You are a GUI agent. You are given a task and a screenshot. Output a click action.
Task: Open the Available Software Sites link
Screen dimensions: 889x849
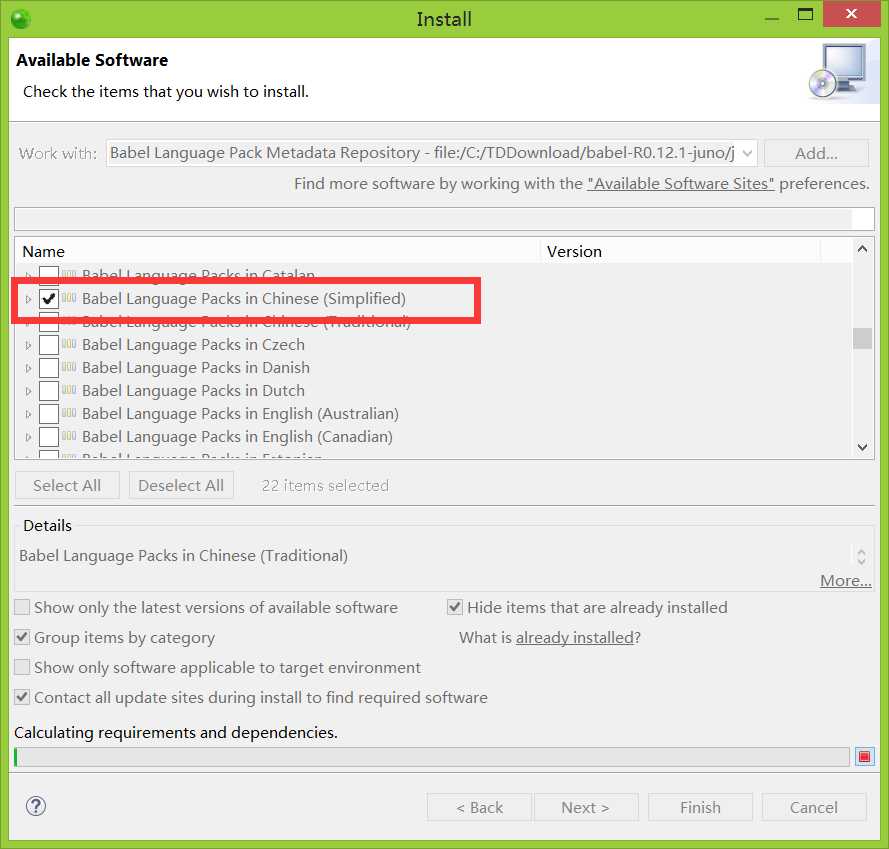[680, 184]
